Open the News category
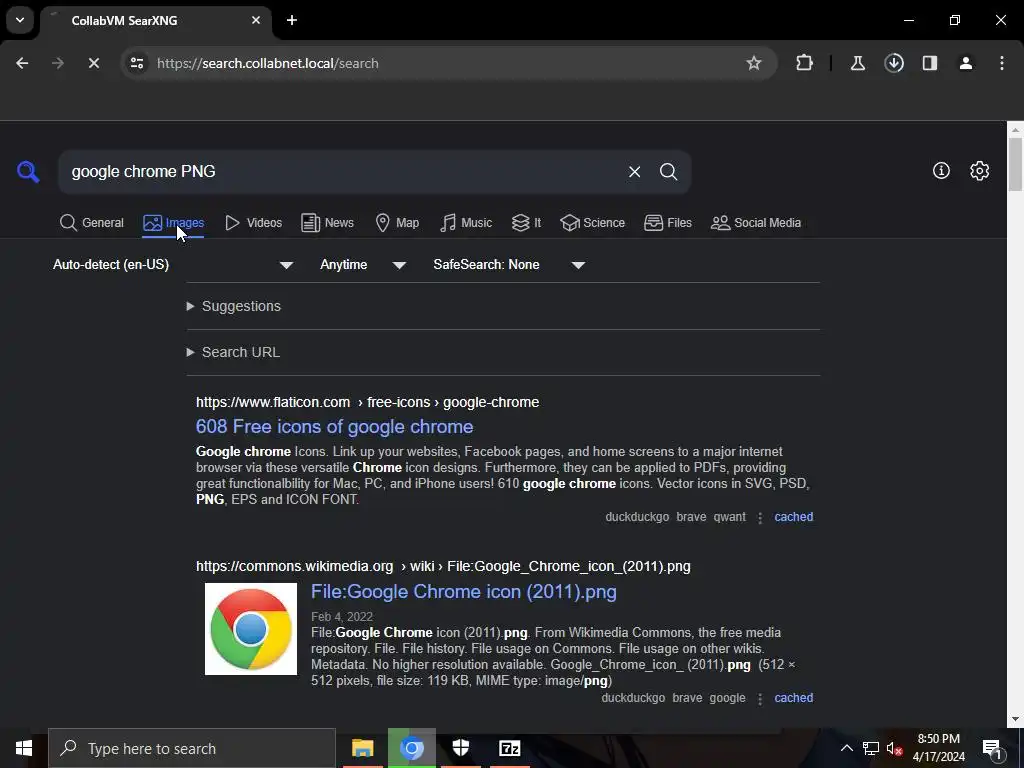Viewport: 1024px width, 768px height. 327,223
